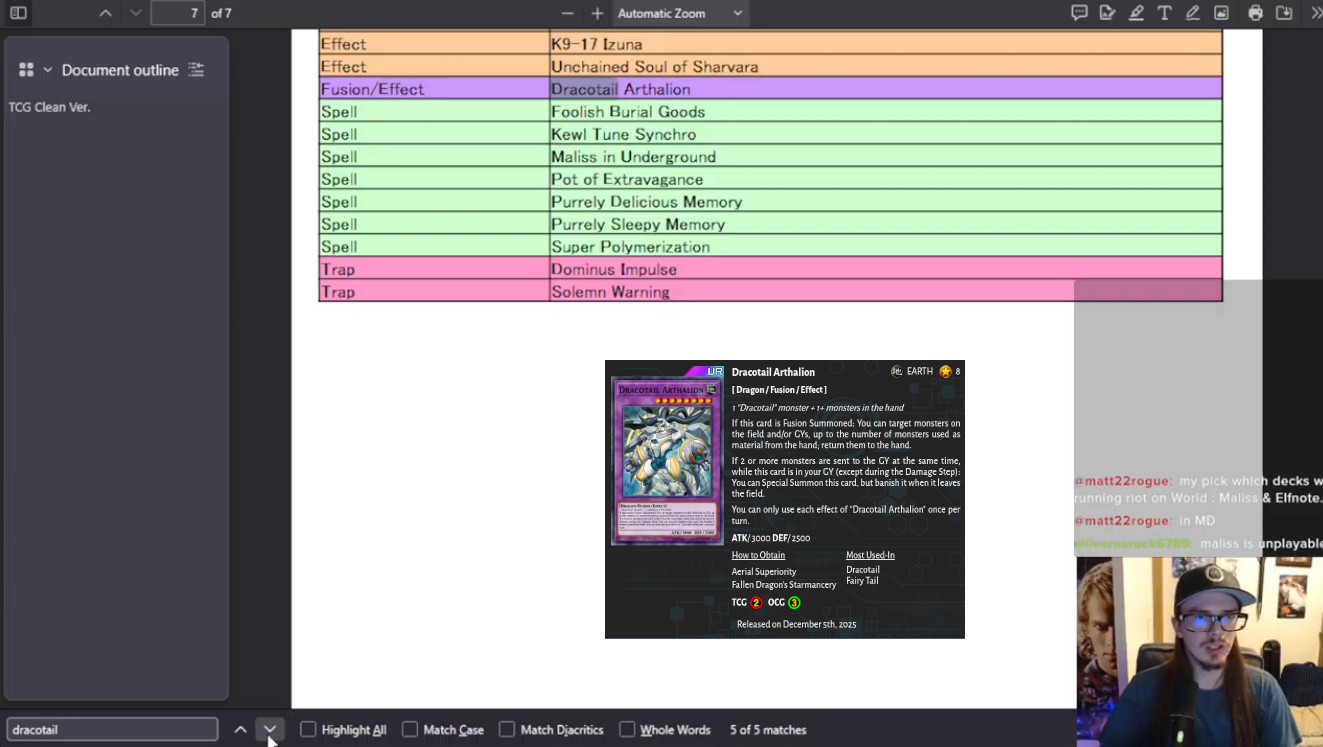The image size is (1323, 747).
Task: Click the UR rarity badge on the card info
Action: (714, 371)
